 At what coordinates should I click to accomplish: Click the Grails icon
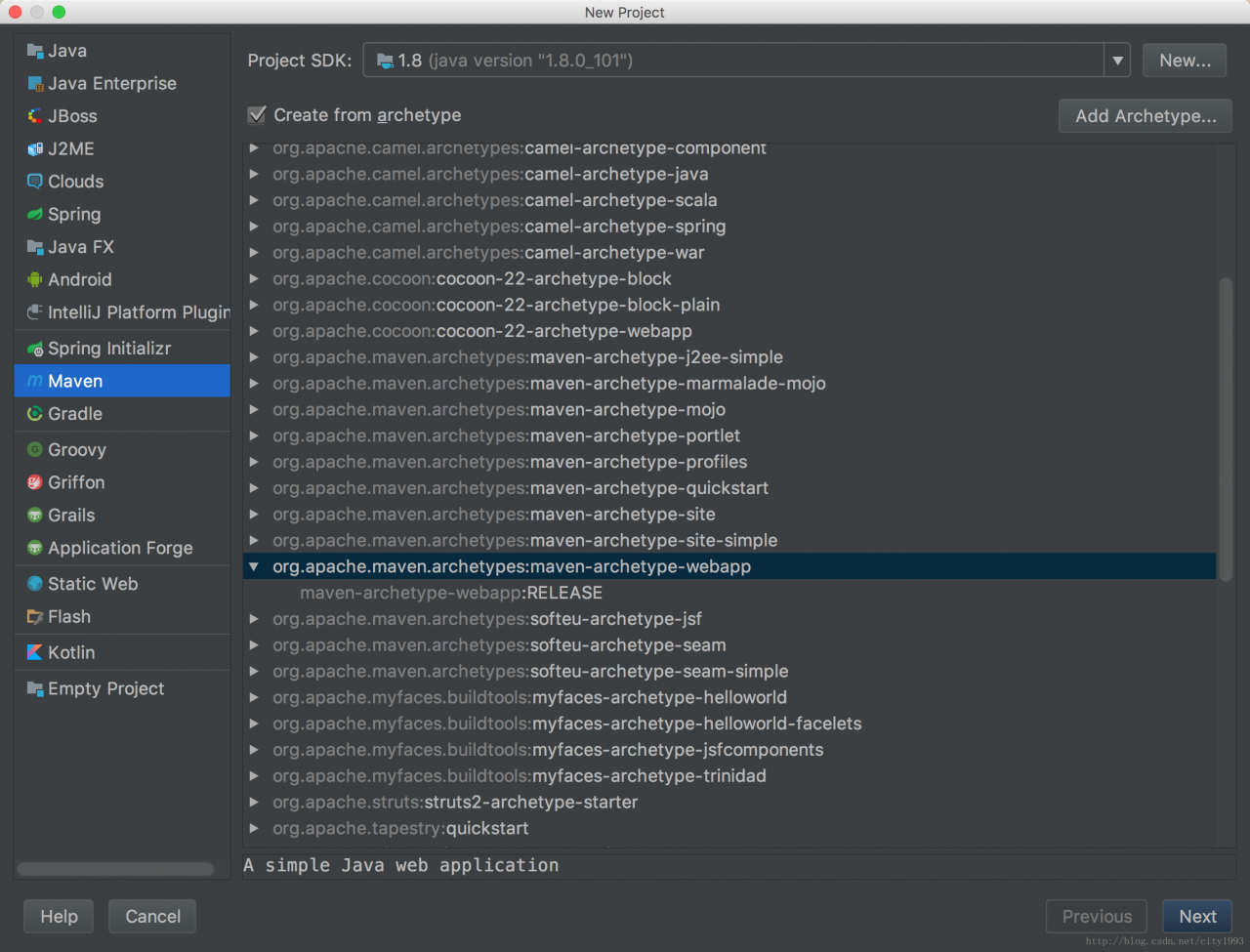pyautogui.click(x=35, y=516)
